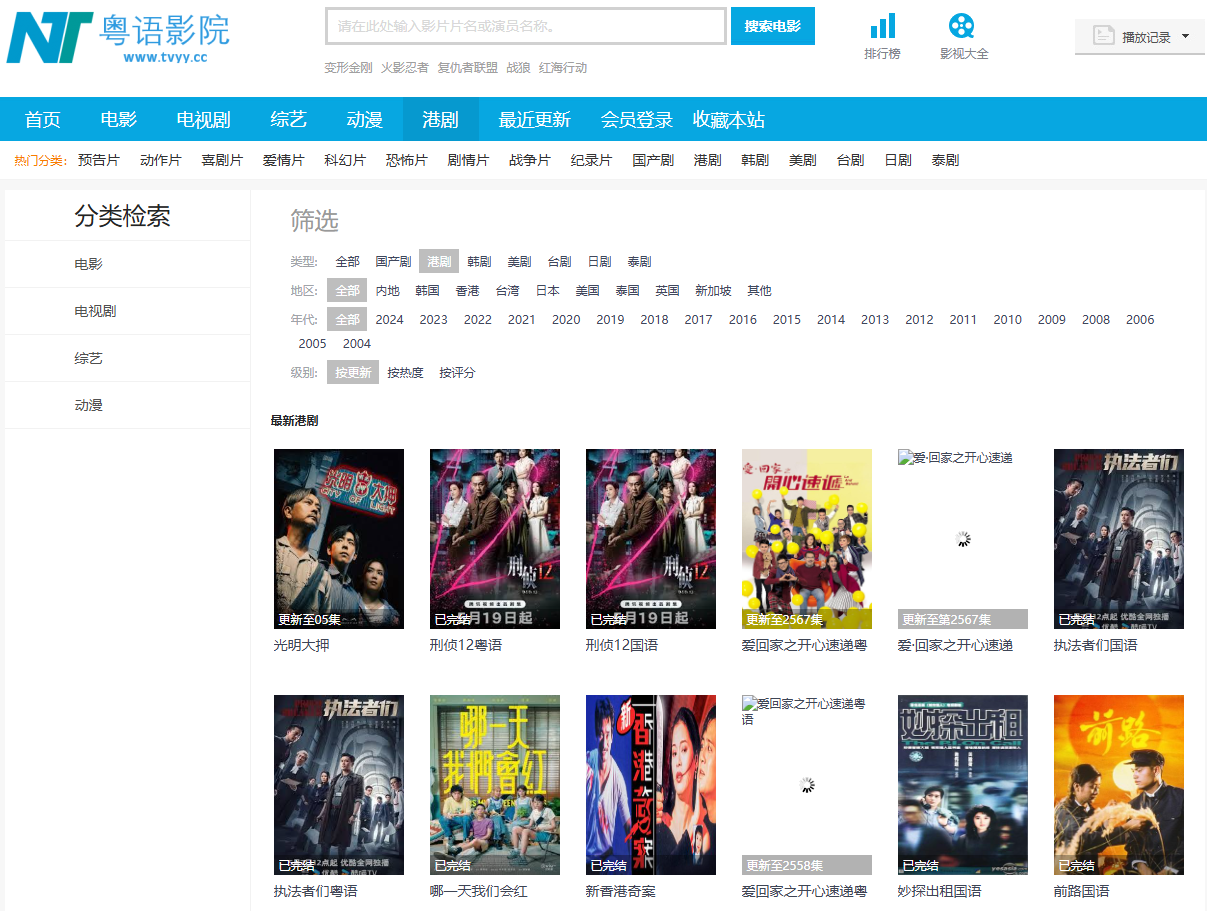Select hot search 火影忍者
Screen dimensions: 1207x911
pos(405,68)
